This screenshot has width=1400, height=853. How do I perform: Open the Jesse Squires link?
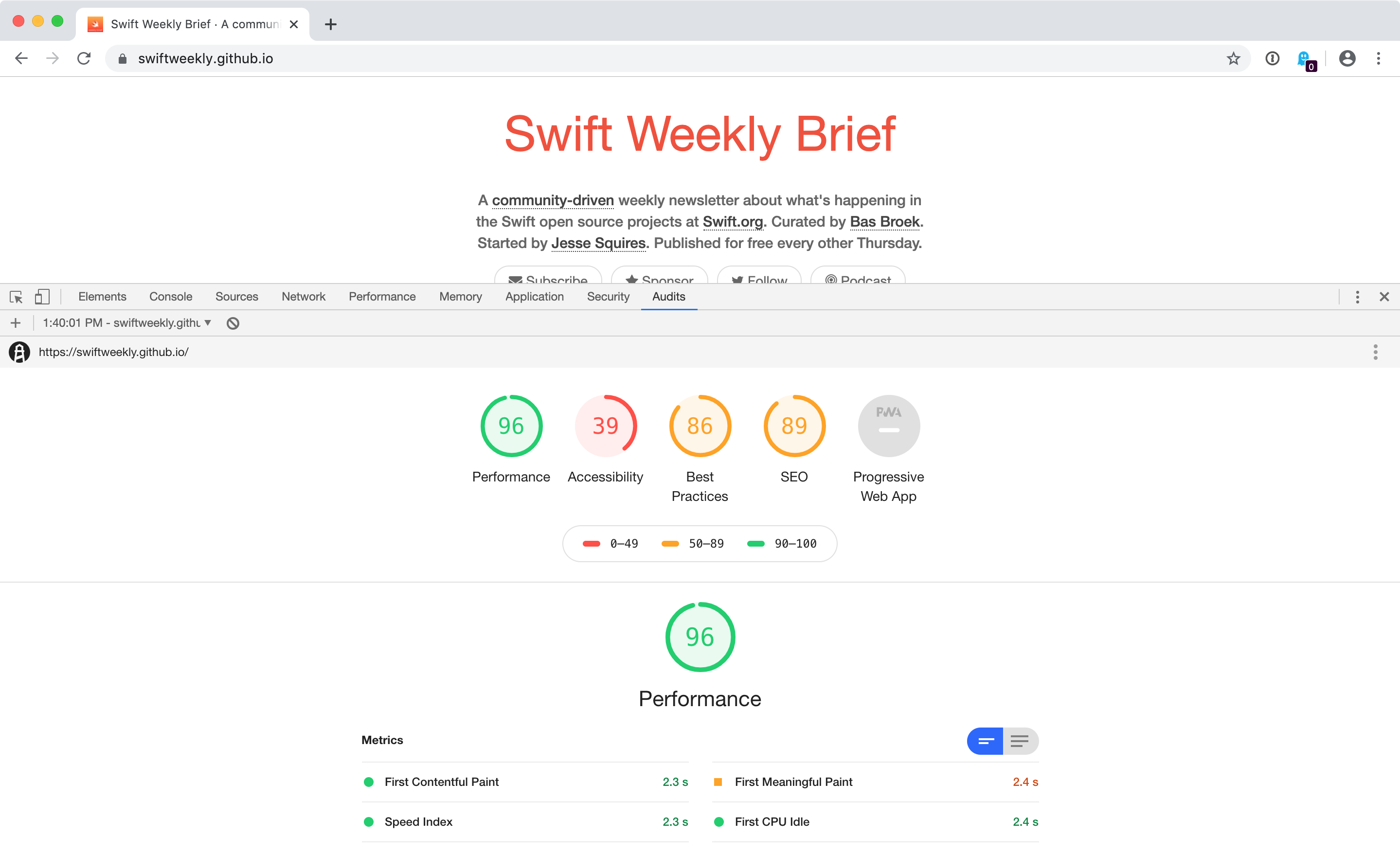(x=598, y=243)
